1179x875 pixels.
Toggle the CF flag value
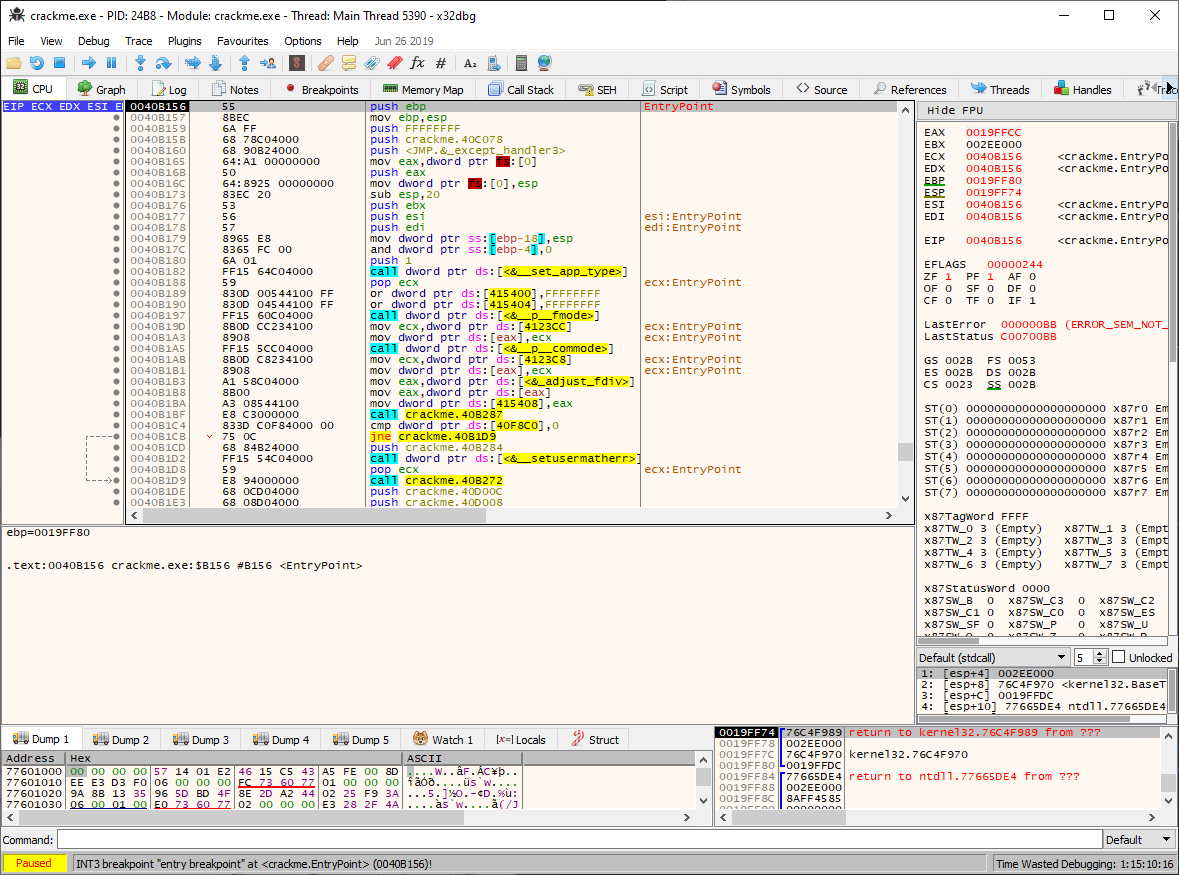click(948, 300)
